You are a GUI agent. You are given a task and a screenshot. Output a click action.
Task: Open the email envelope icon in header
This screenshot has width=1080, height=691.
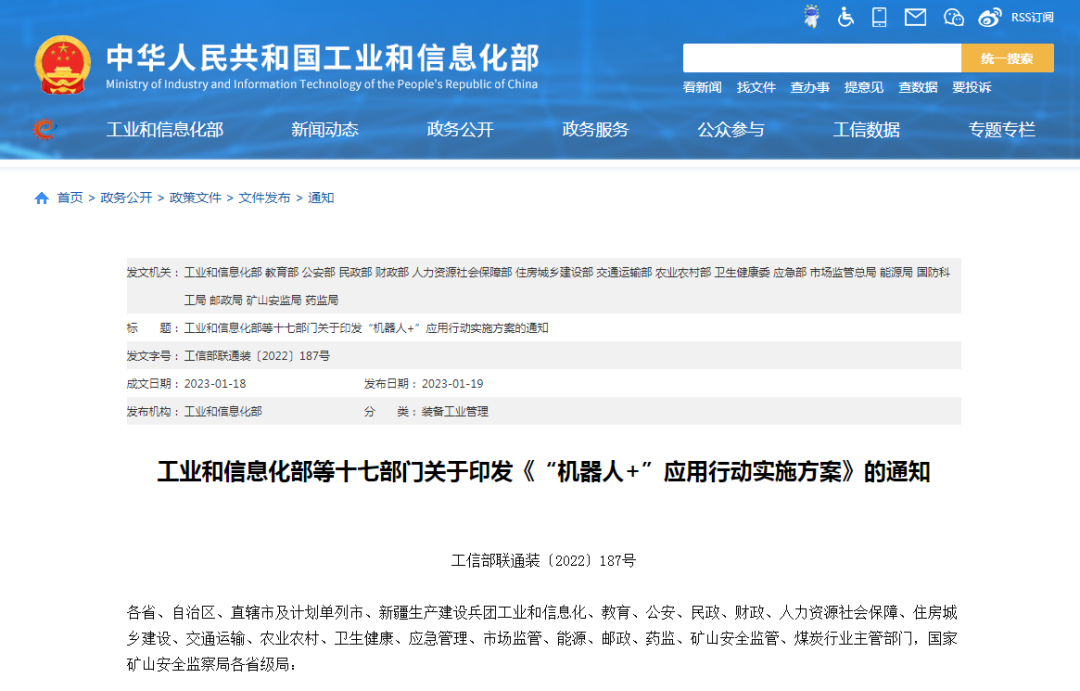pos(915,17)
